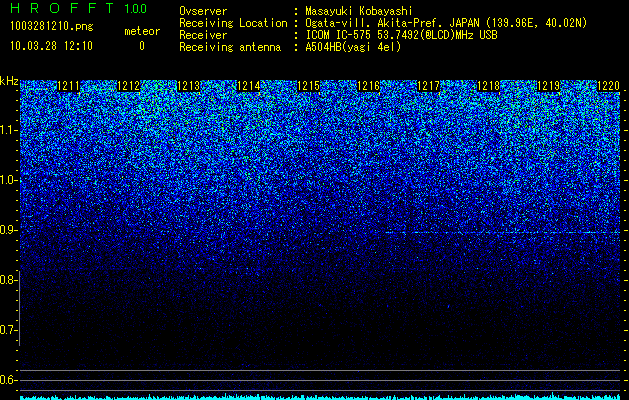The height and width of the screenshot is (400, 629).
Task: Click the 0.8 kHz axis label
Action: [x=8, y=280]
